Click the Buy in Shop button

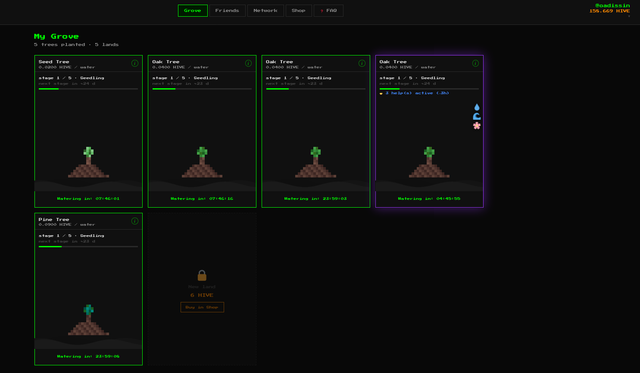(x=202, y=307)
